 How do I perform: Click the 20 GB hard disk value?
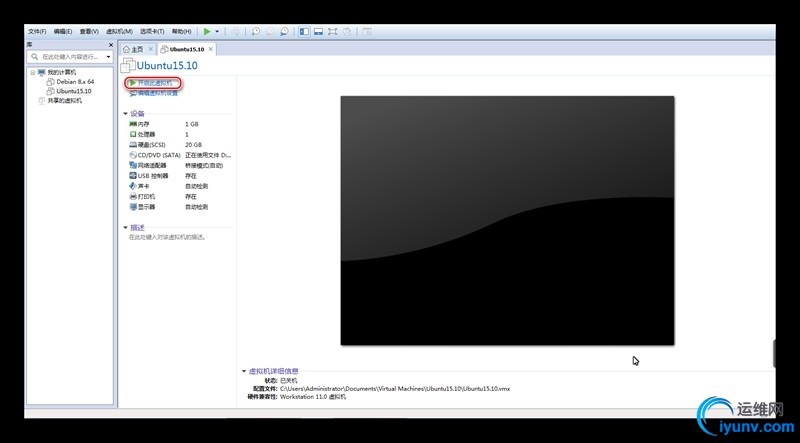(x=193, y=145)
